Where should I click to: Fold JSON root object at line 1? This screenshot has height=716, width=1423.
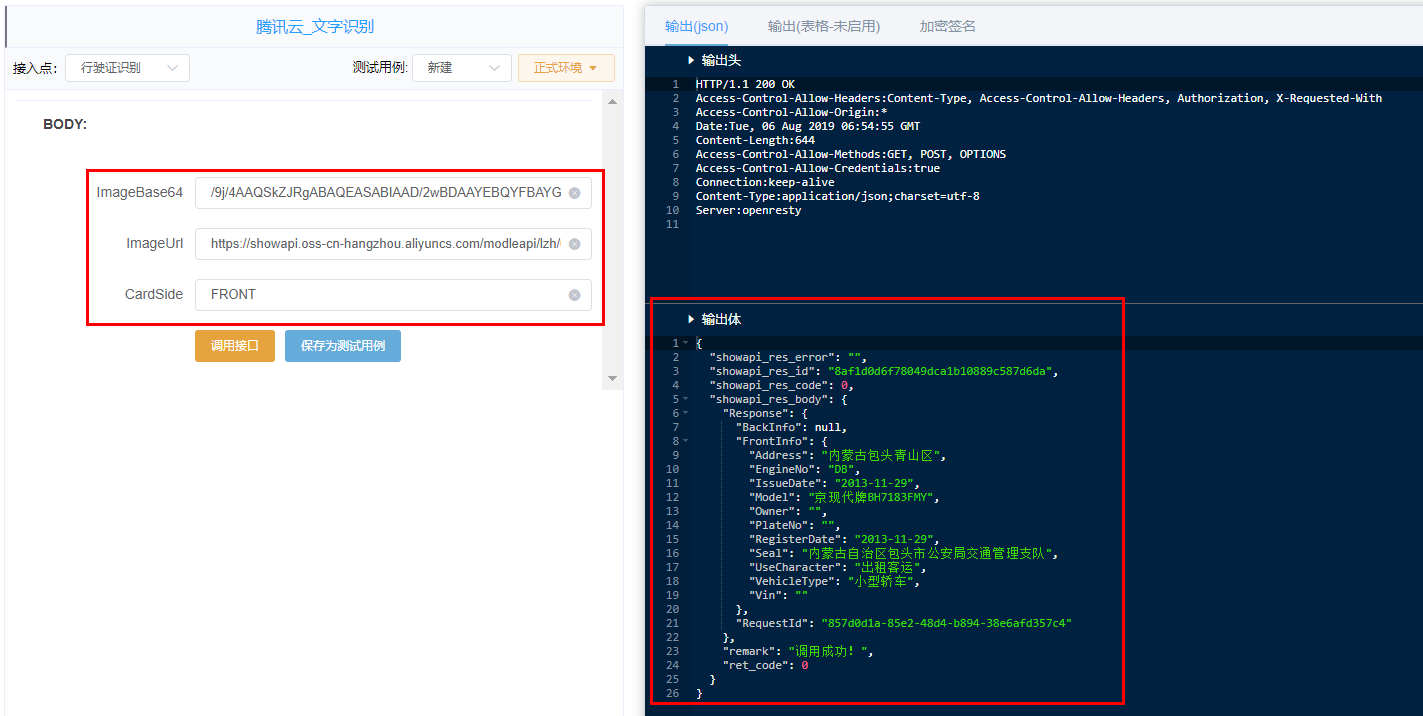(685, 343)
